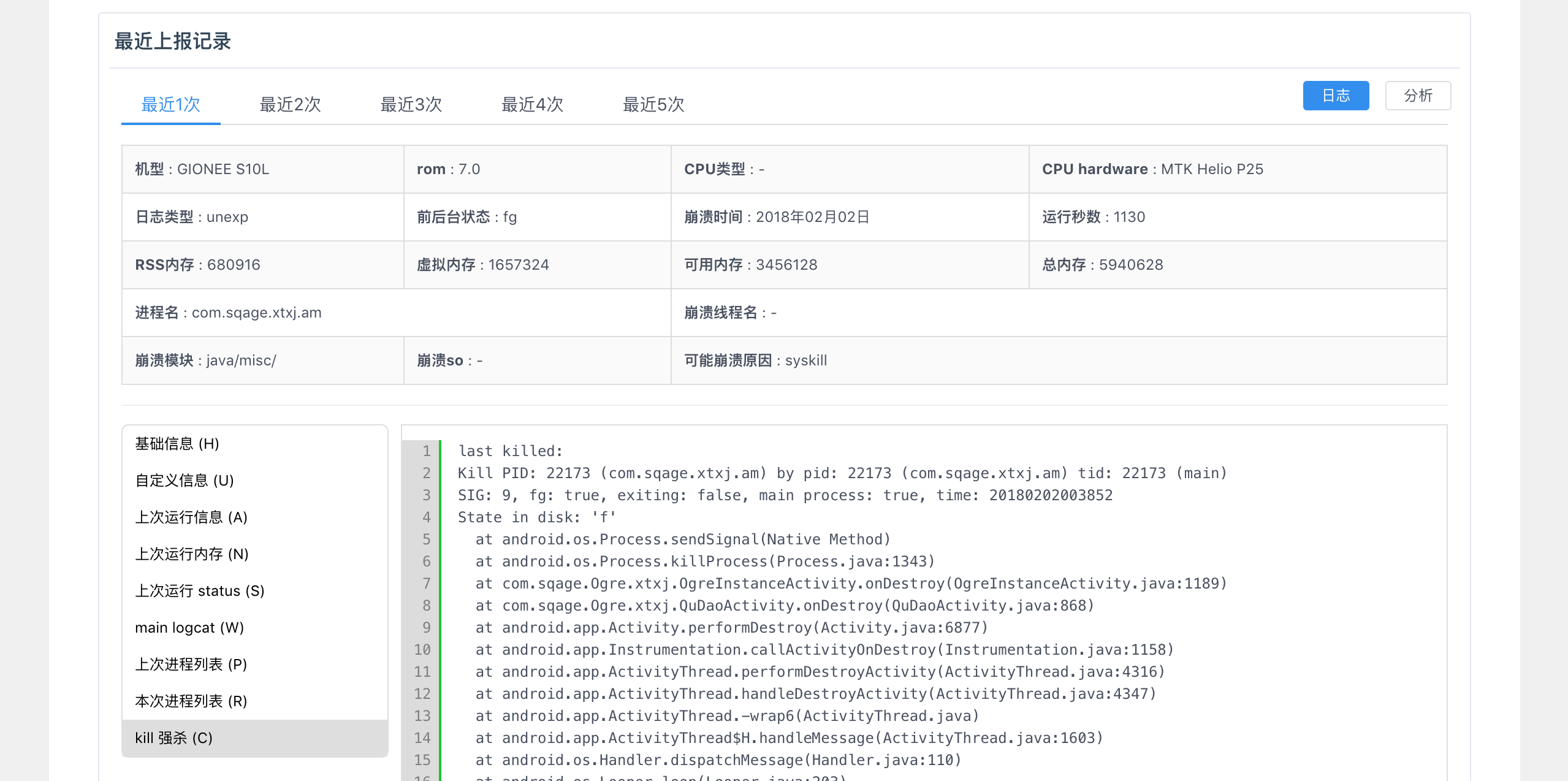Click the 总内存 : 5940628 cell
This screenshot has height=781, width=1568.
1238,265
